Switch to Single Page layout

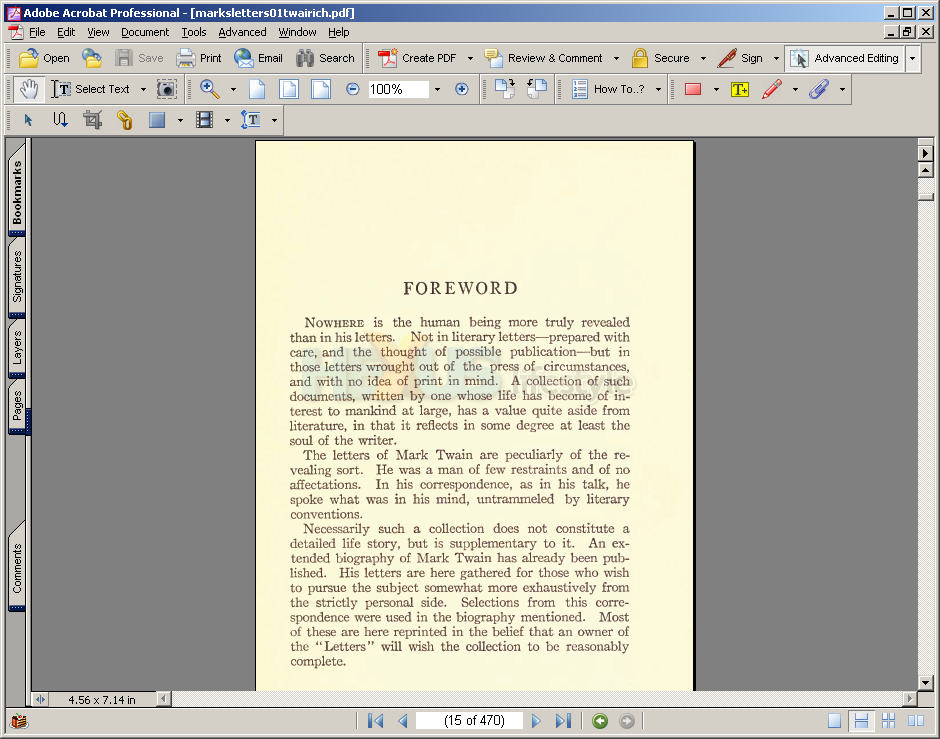834,720
